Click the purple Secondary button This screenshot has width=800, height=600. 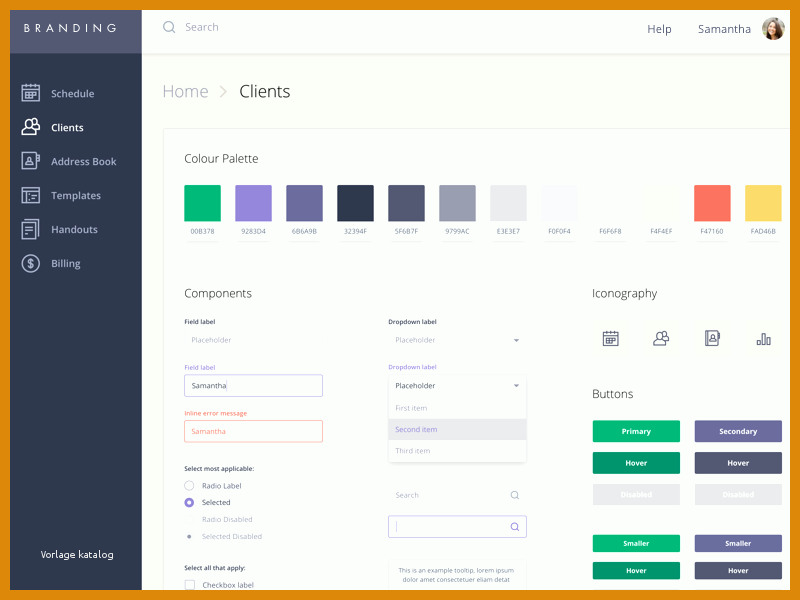(738, 431)
